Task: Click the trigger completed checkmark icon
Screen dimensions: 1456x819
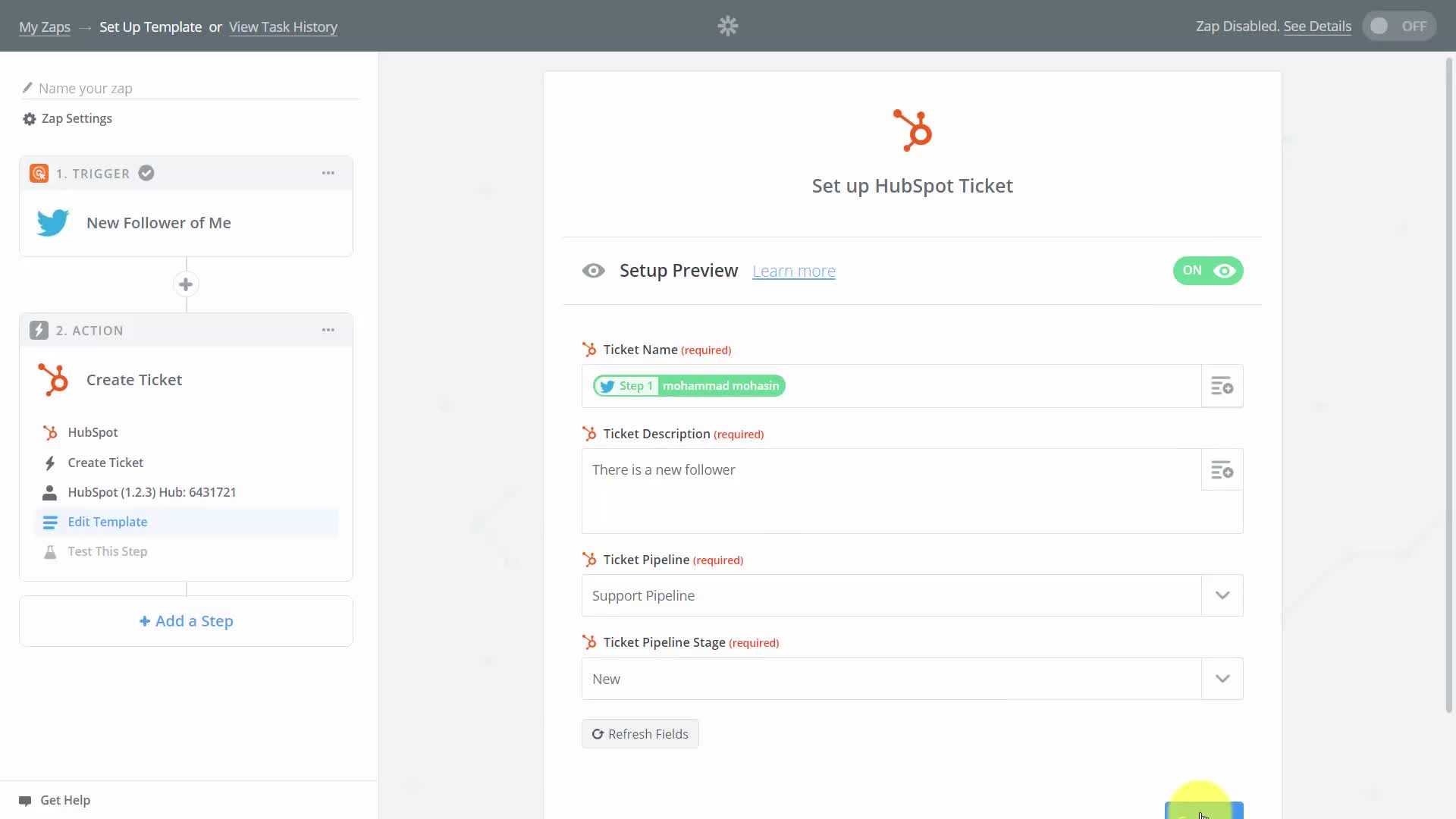Action: (x=146, y=173)
